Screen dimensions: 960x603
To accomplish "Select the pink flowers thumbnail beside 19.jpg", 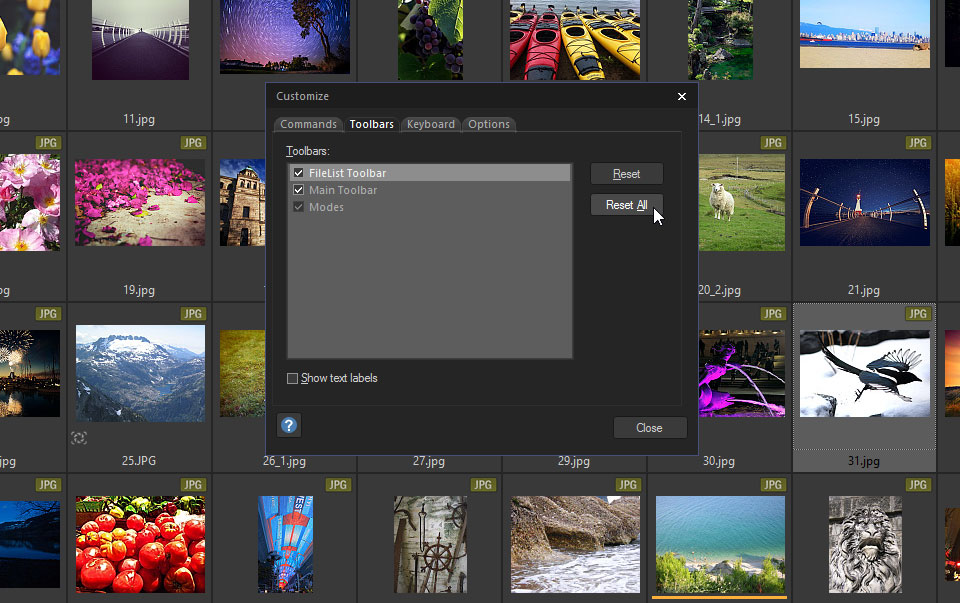I will tap(30, 203).
